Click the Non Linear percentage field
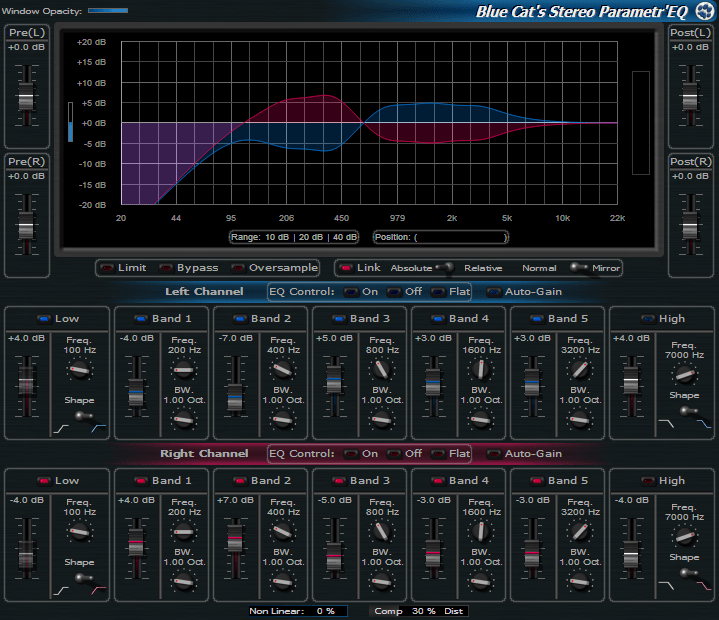 pyautogui.click(x=298, y=611)
